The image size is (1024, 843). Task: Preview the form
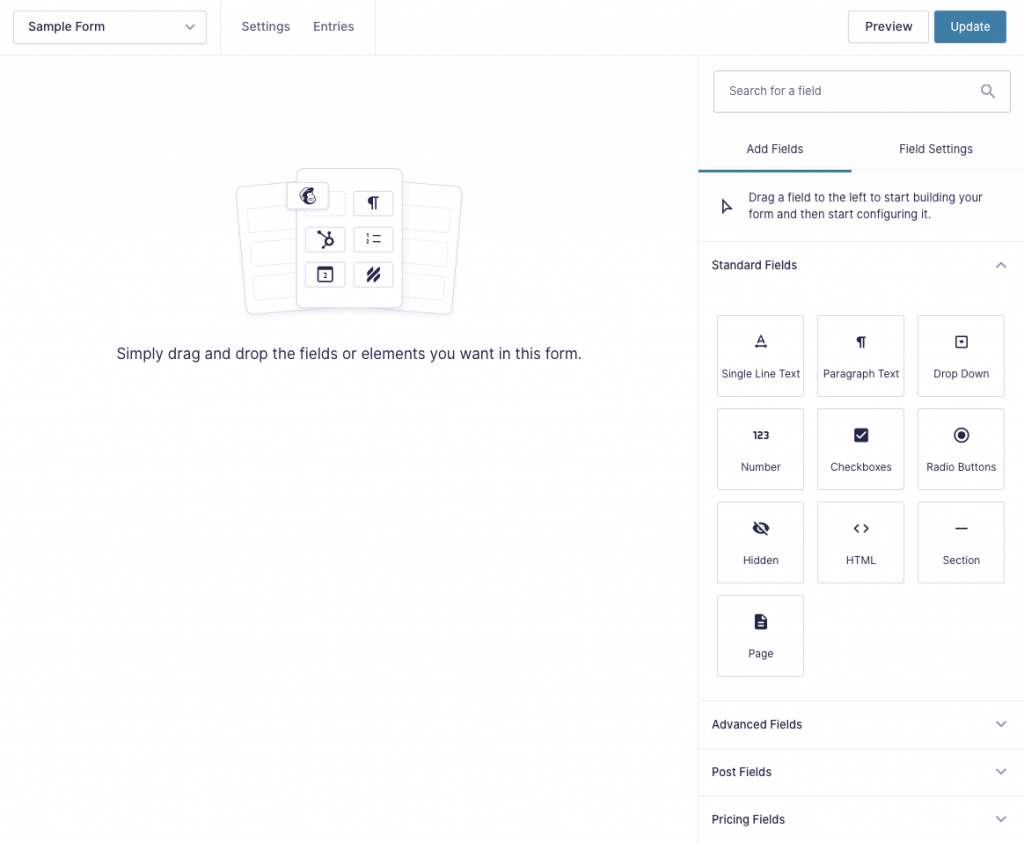click(888, 26)
